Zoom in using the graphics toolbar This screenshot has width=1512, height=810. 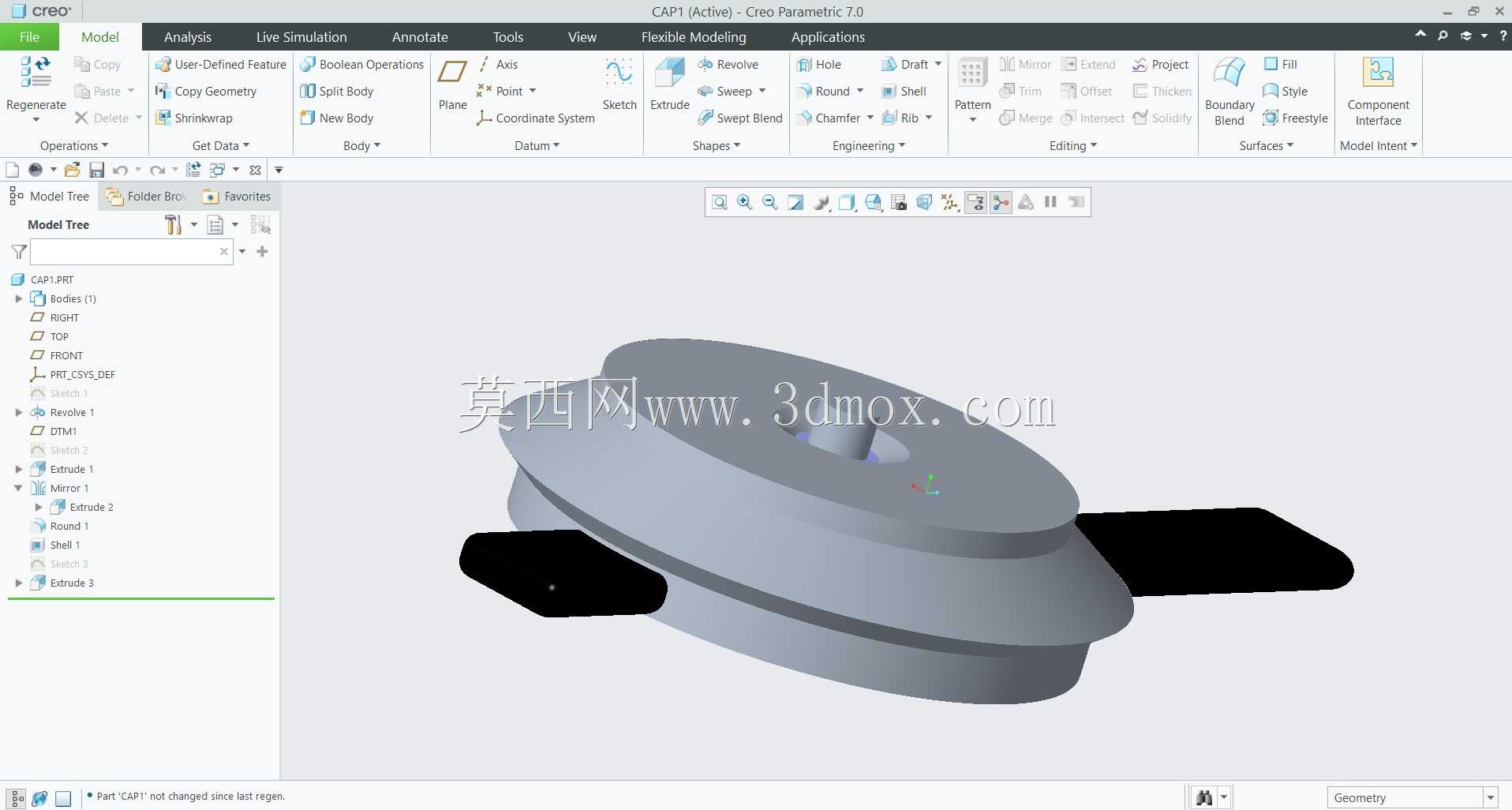click(x=744, y=203)
